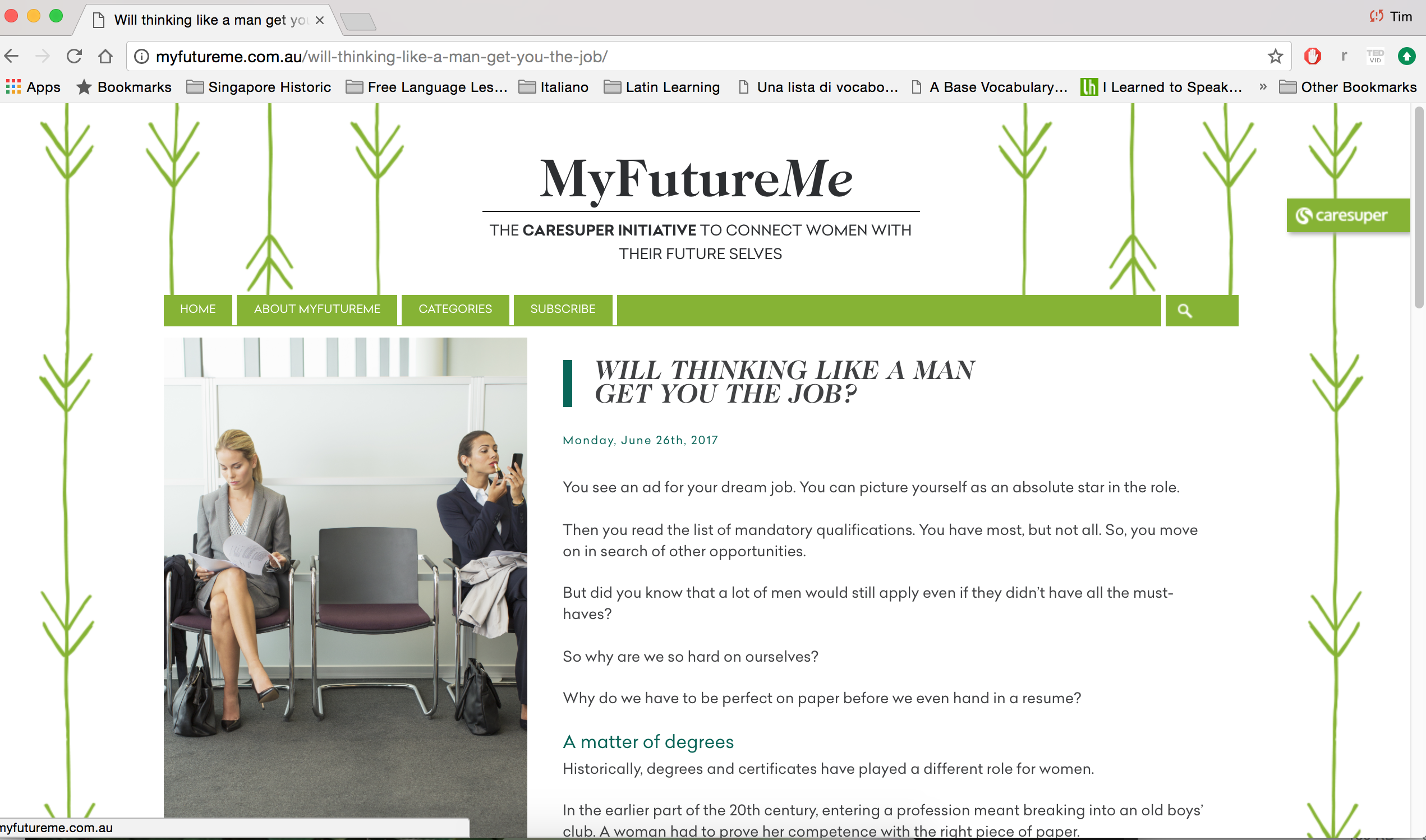This screenshot has width=1426, height=840.
Task: Bookmark this page with the star icon
Action: coord(1275,56)
